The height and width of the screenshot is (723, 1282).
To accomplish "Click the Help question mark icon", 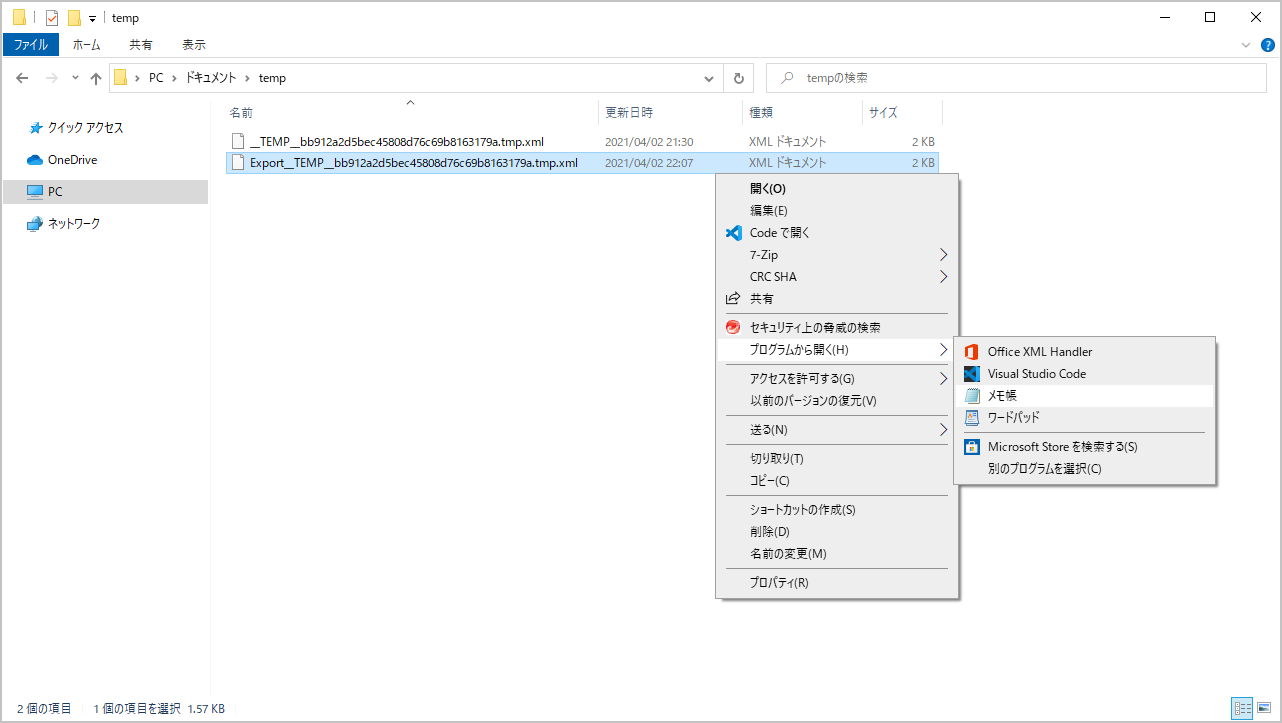I will tap(1268, 45).
